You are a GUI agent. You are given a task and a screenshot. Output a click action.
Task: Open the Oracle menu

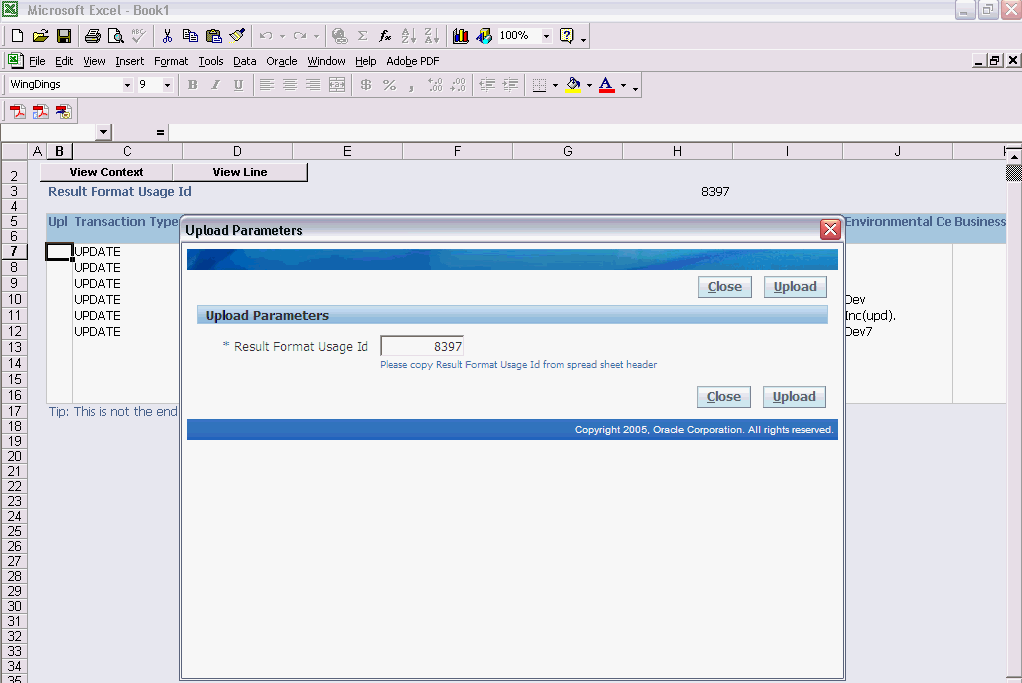coord(282,61)
